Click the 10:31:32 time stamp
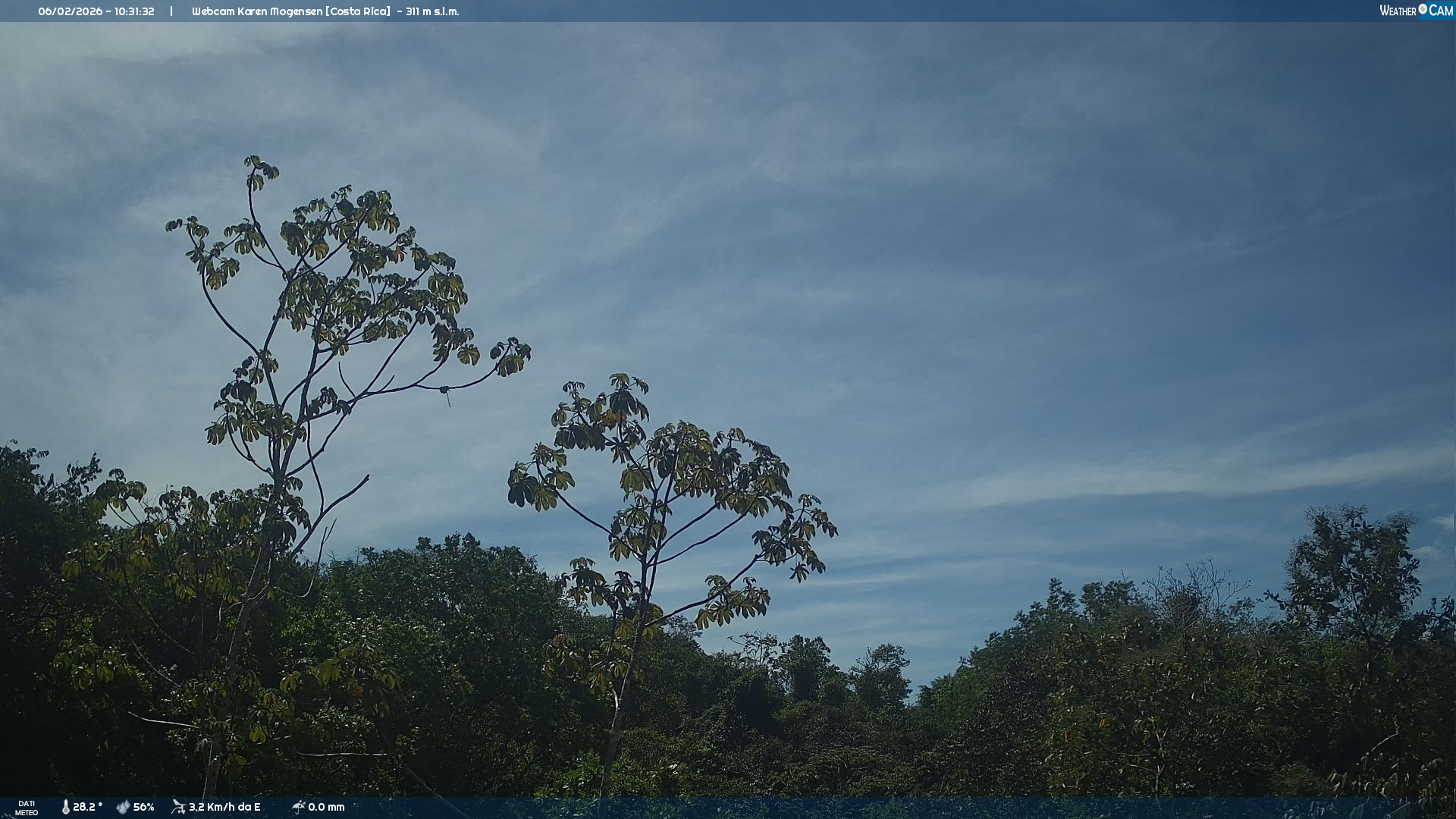Image resolution: width=1456 pixels, height=819 pixels. 134,11
